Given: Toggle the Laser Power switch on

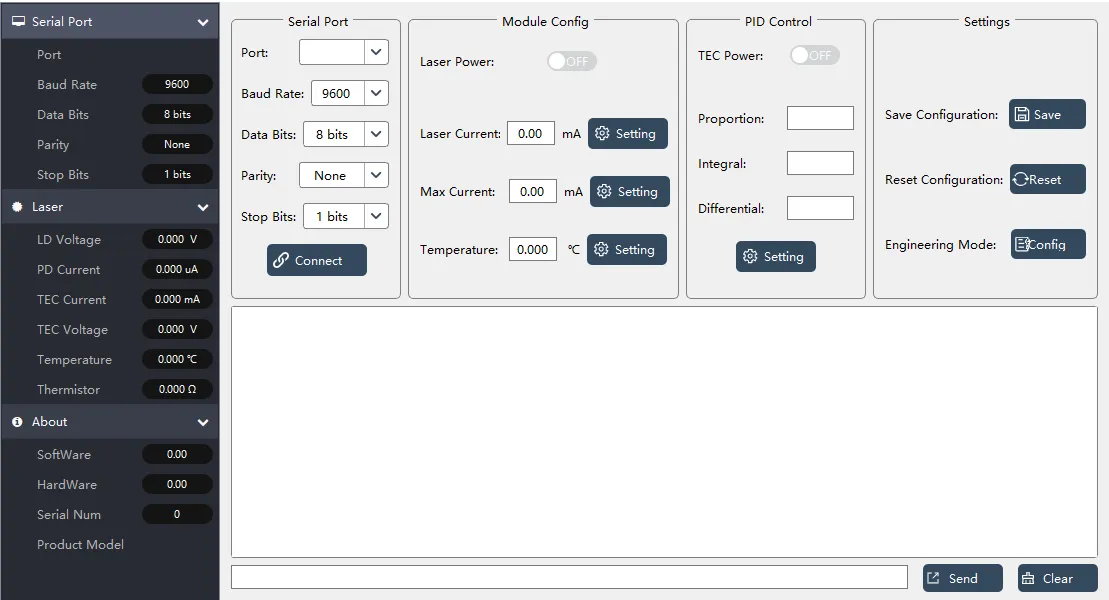Looking at the screenshot, I should [x=571, y=61].
